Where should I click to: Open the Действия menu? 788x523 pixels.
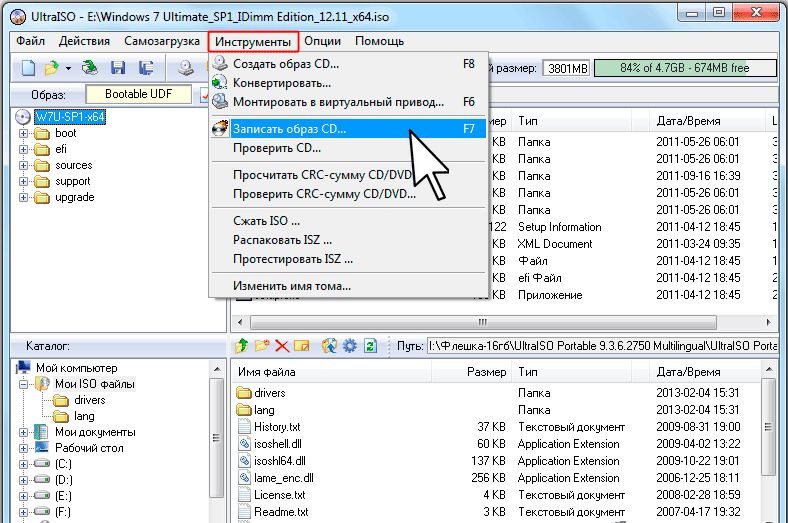point(84,41)
